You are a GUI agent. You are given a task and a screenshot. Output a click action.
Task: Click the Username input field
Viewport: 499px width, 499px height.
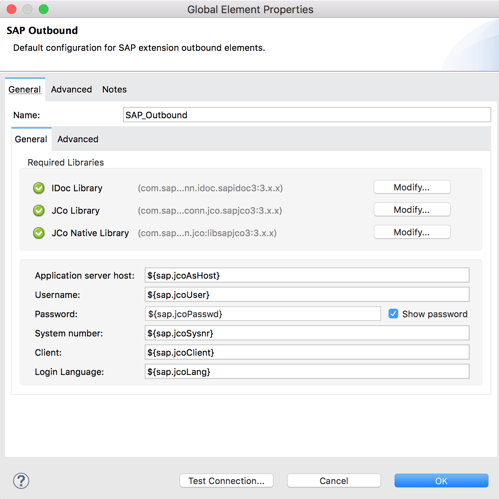(x=307, y=295)
